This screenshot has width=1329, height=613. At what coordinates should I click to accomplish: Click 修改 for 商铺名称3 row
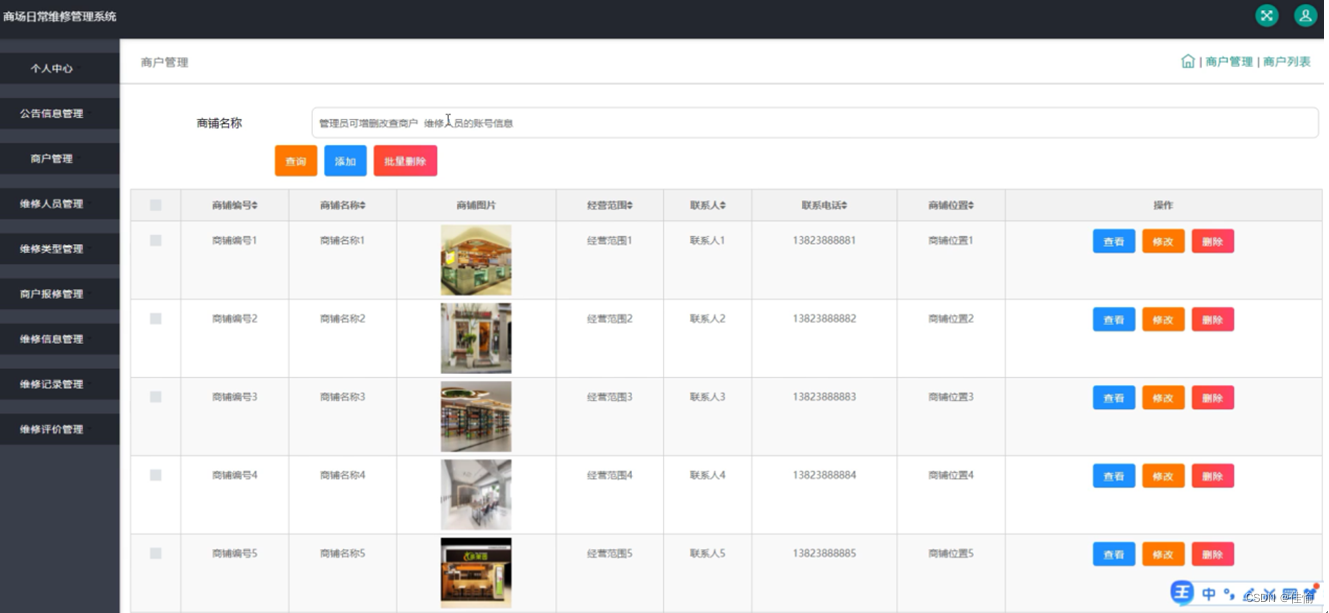1163,398
